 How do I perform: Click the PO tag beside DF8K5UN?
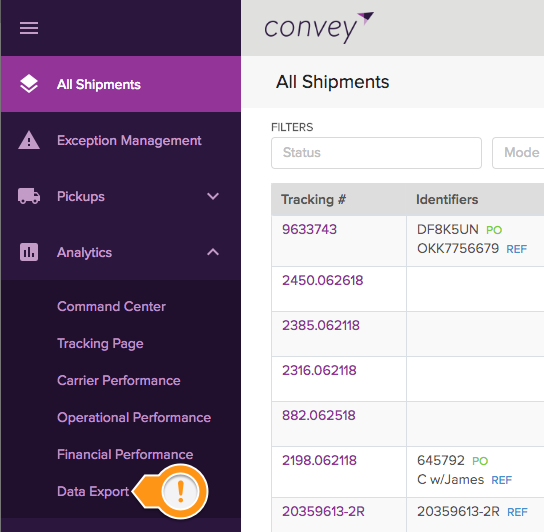click(x=494, y=230)
